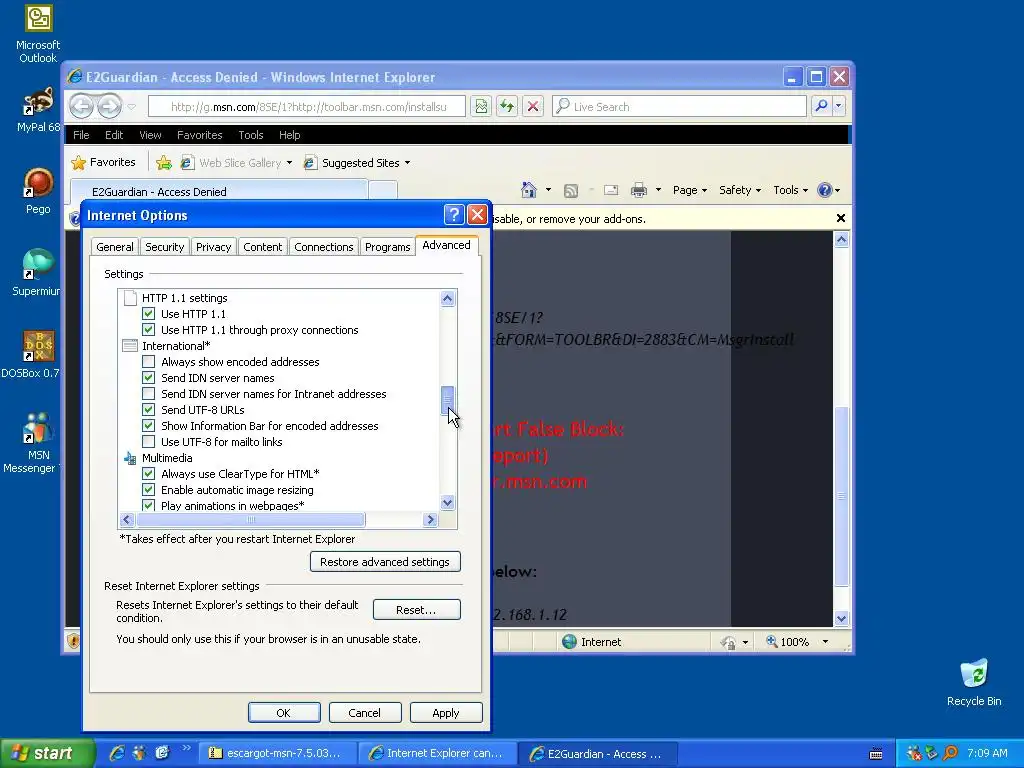Click the IE Back navigation button

(x=82, y=106)
